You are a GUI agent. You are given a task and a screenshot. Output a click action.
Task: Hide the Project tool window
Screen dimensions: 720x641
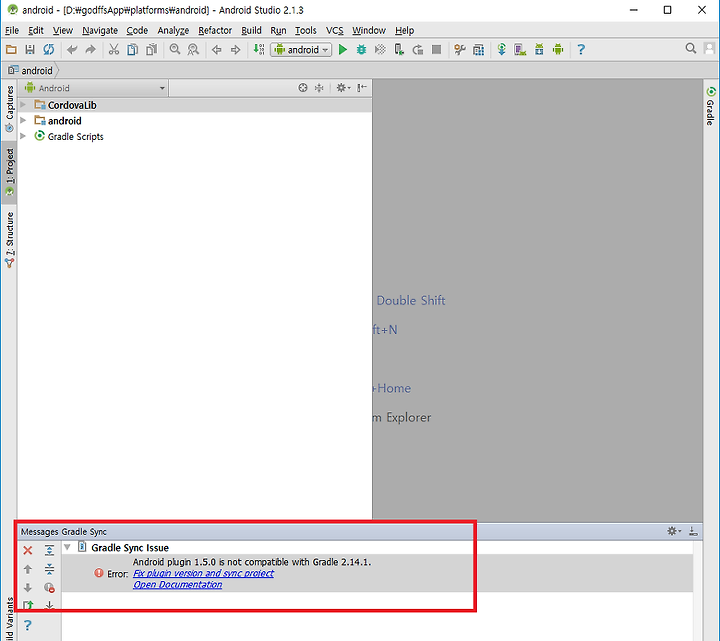pyautogui.click(x=362, y=88)
